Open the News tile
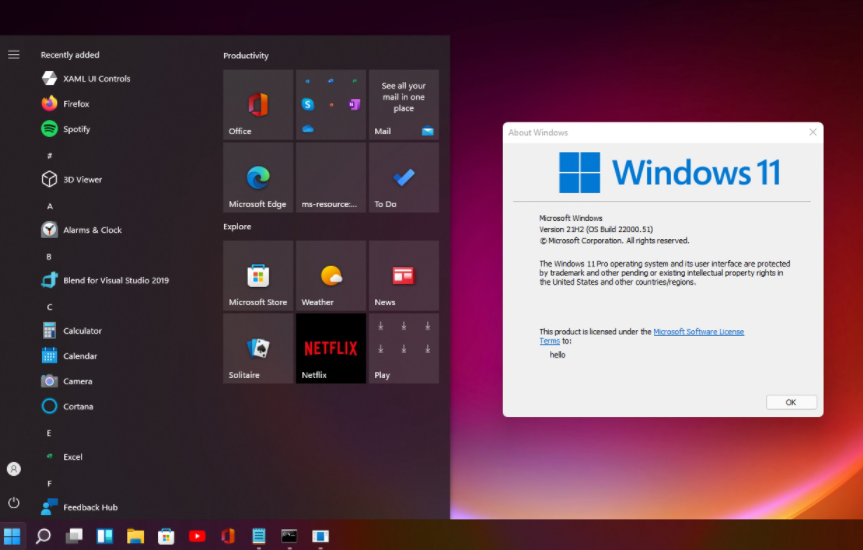The height and width of the screenshot is (550, 863). (x=403, y=275)
